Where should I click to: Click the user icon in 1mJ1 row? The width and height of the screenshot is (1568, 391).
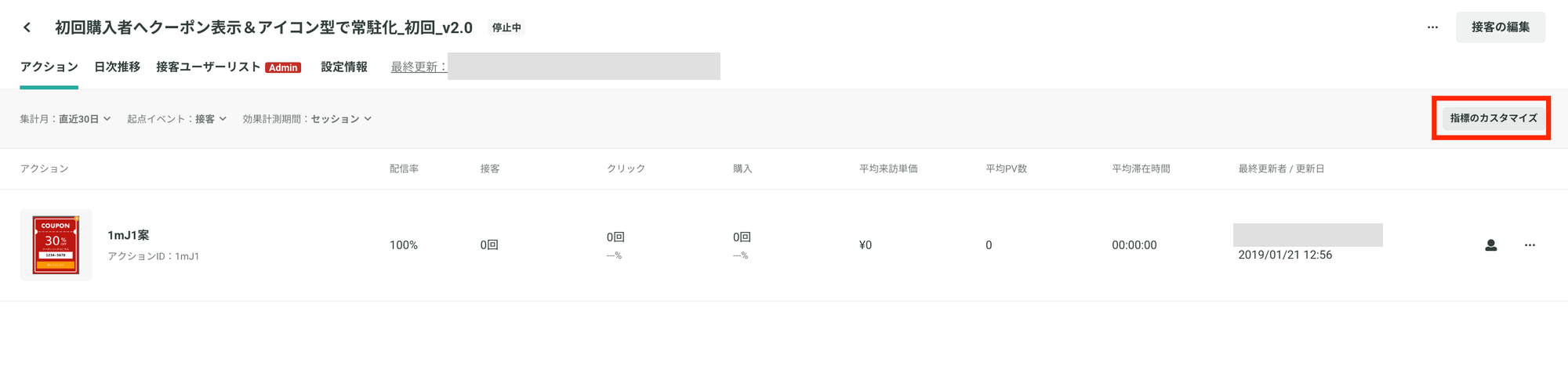coord(1491,245)
